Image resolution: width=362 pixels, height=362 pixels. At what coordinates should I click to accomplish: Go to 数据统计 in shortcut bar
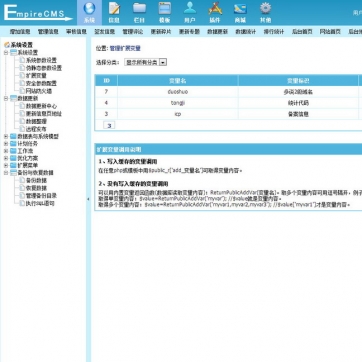click(246, 32)
